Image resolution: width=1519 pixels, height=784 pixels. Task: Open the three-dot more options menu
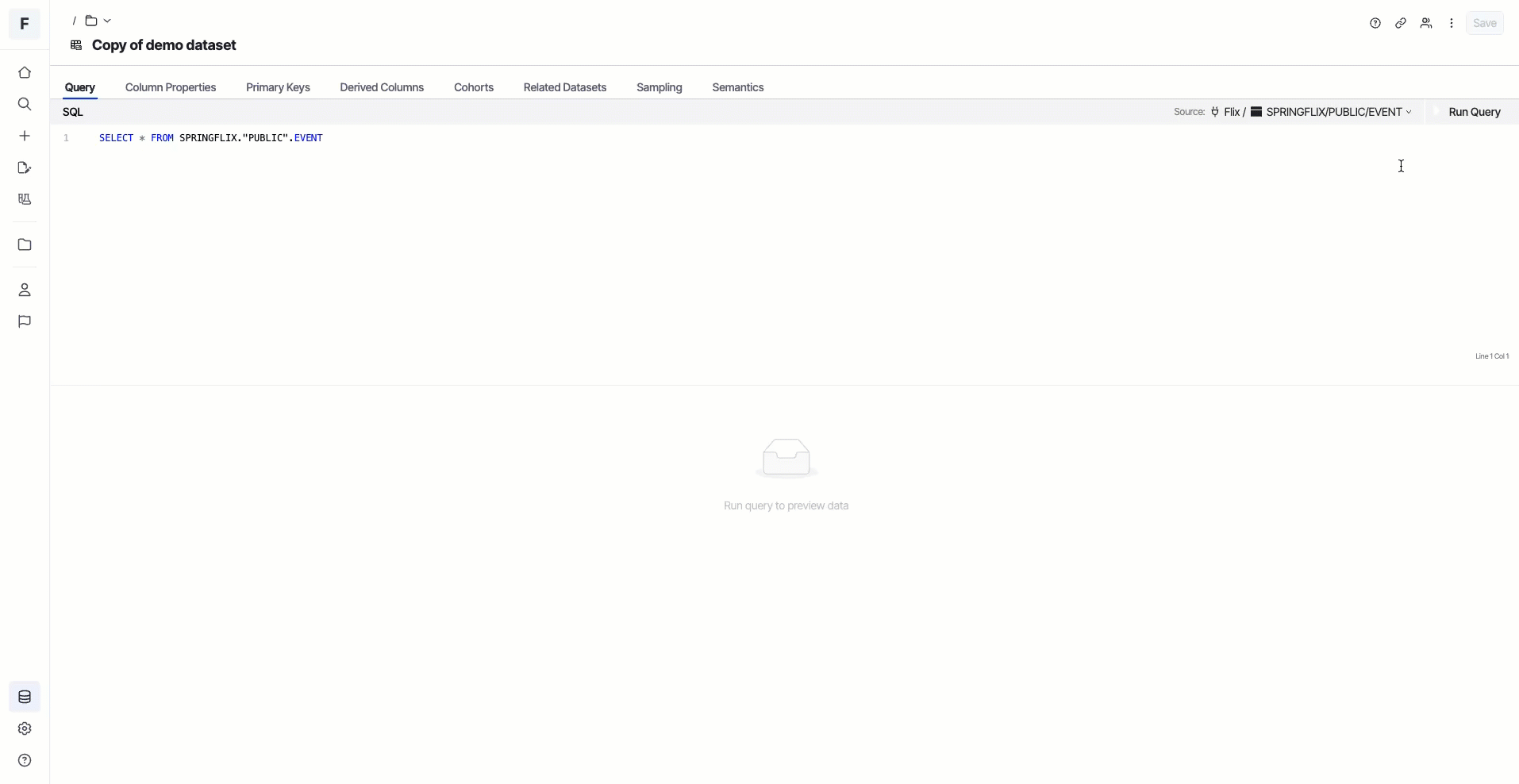click(1452, 23)
